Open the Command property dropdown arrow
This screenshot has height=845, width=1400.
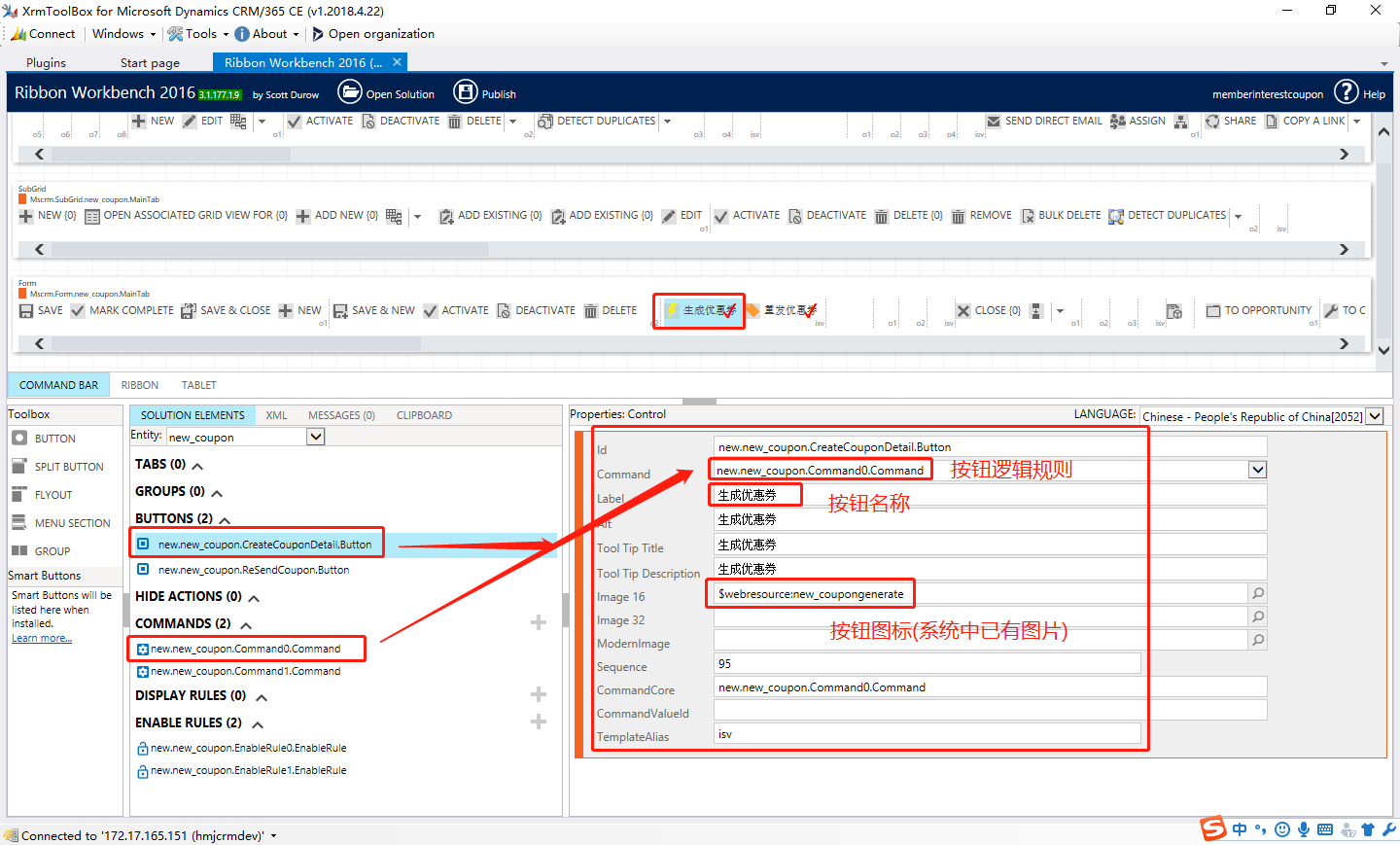[x=1258, y=471]
